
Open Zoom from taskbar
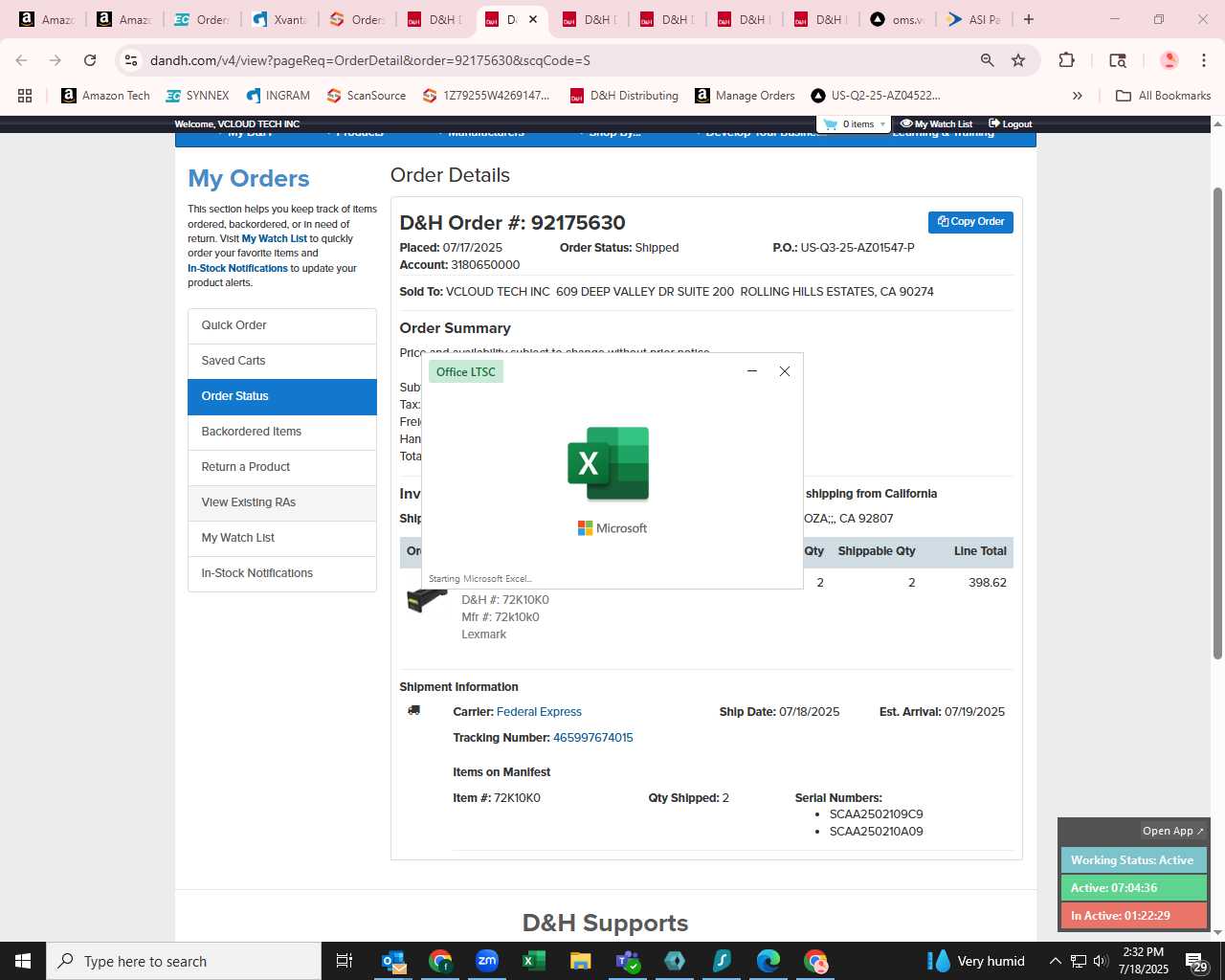(x=487, y=961)
